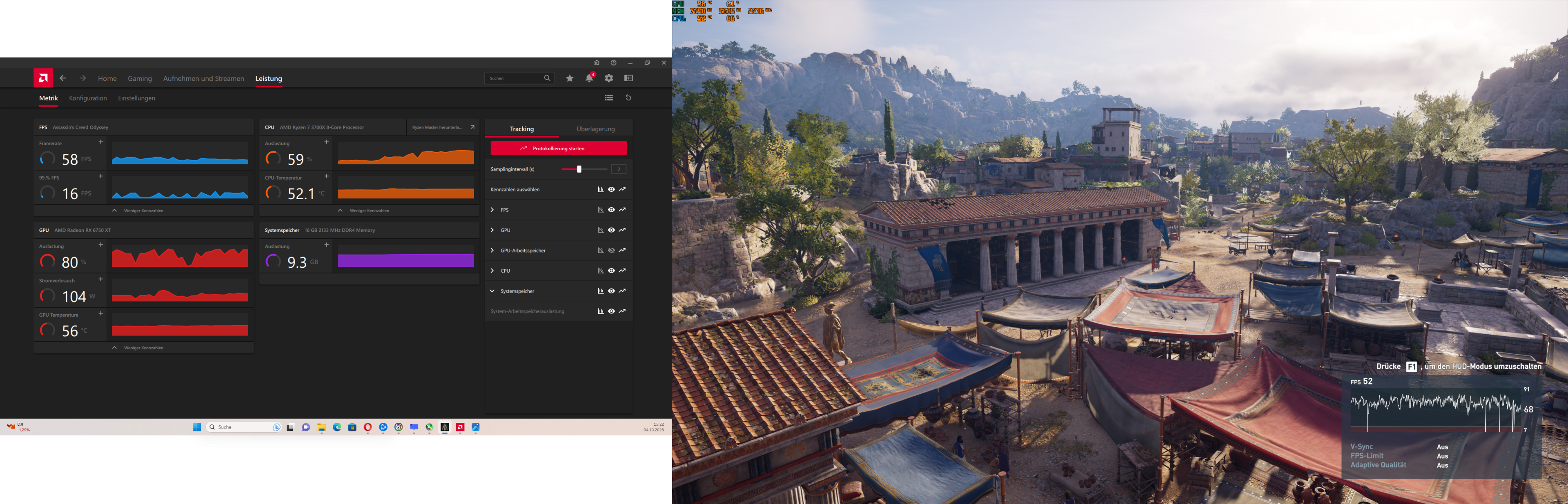Click Ryzen Master herunterladen link

tap(437, 127)
